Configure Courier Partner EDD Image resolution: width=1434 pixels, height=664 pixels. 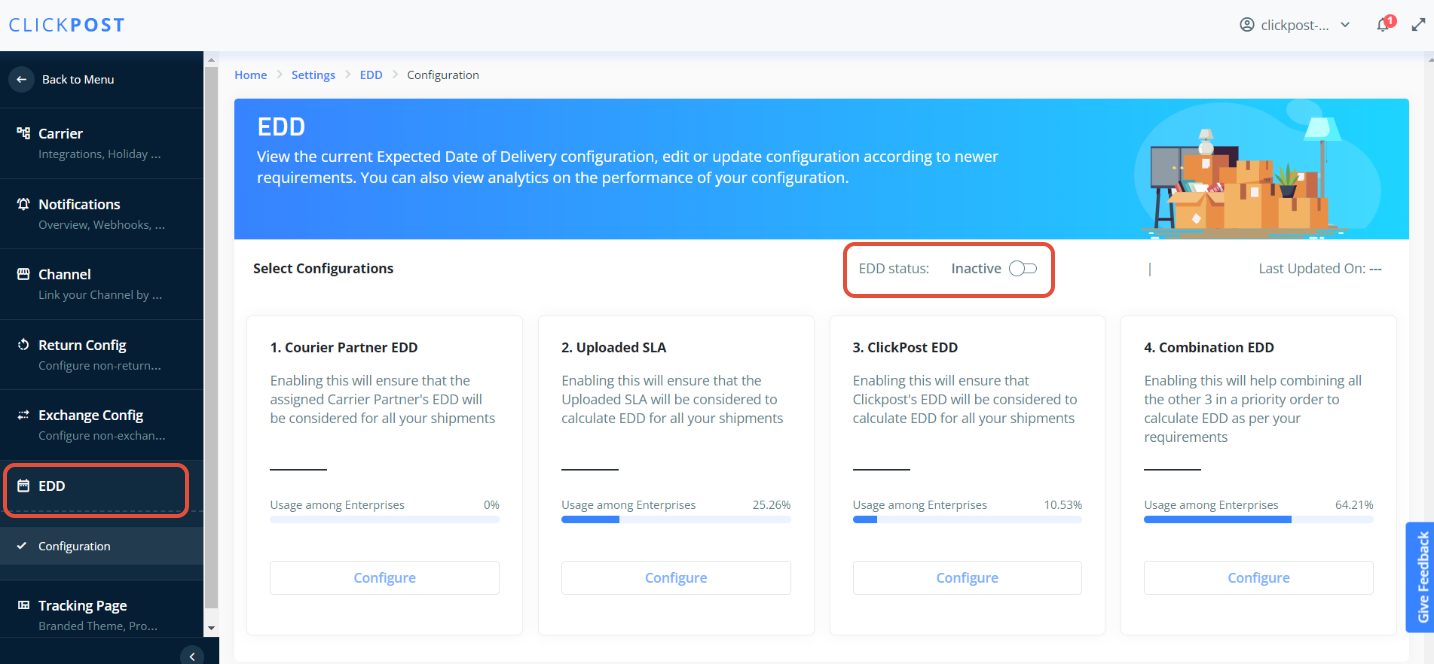tap(384, 578)
